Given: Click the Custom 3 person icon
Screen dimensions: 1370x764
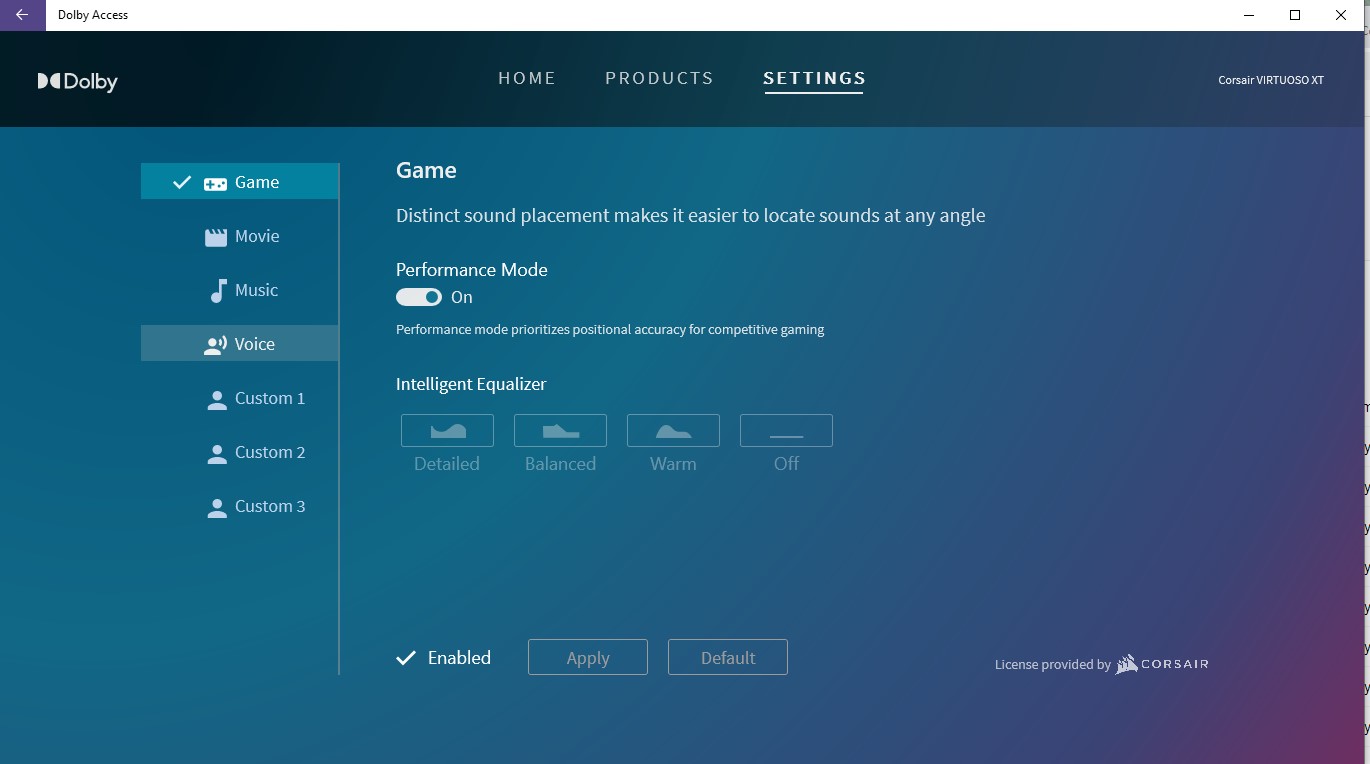Looking at the screenshot, I should point(216,508).
